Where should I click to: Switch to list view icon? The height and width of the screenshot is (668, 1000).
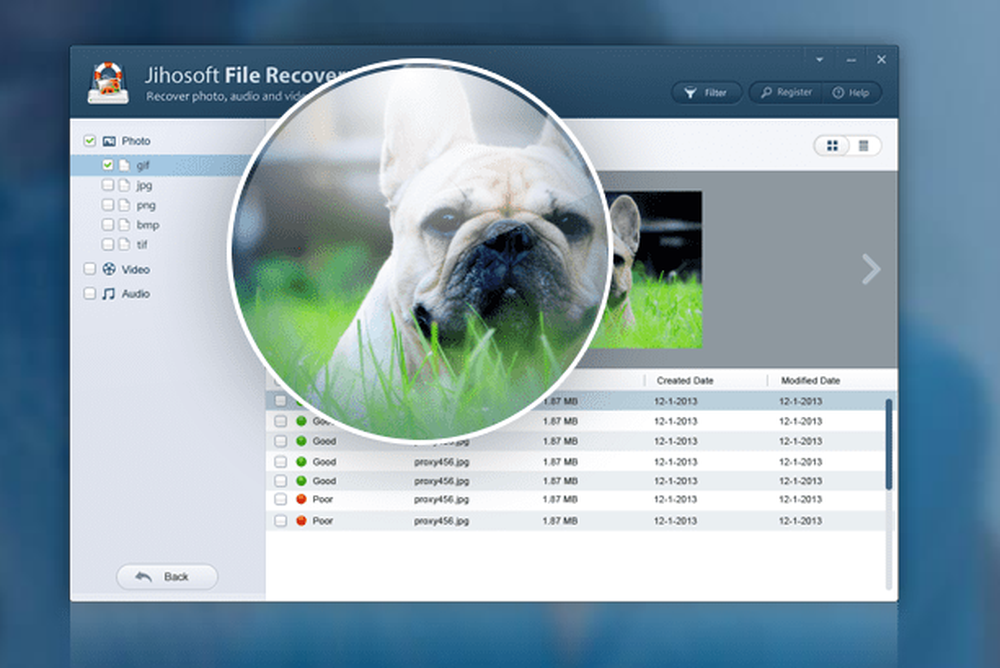[864, 146]
